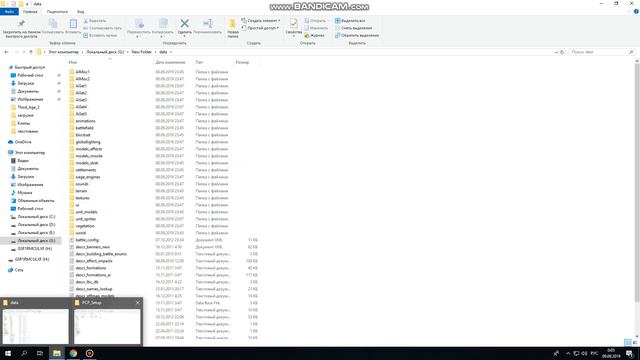This screenshot has width=640, height=360.
Task: Open the Copy to (Копировать) folder dropdown
Action: pyautogui.click(x=162, y=28)
